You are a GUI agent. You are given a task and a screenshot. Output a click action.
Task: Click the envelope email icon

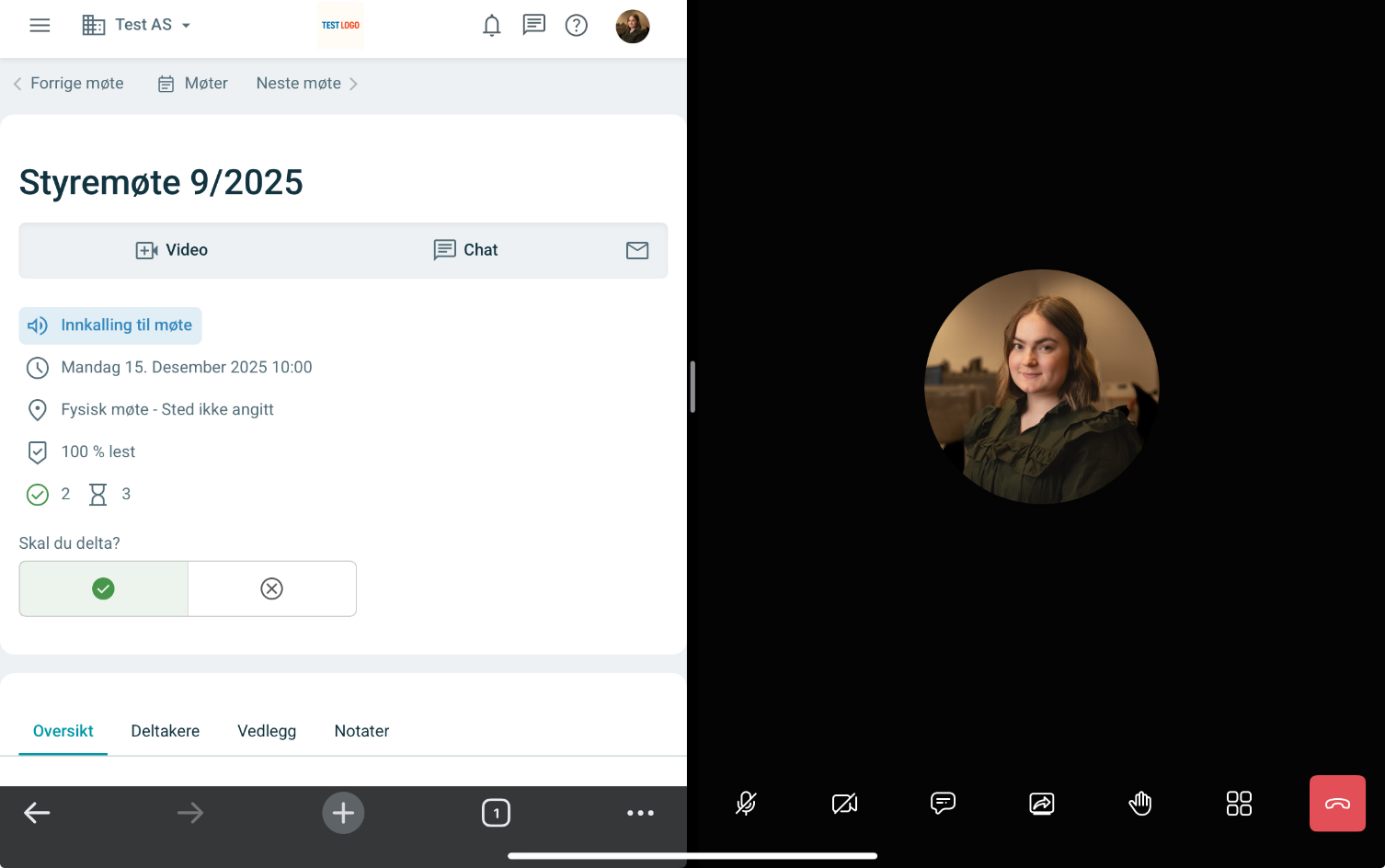coord(637,250)
